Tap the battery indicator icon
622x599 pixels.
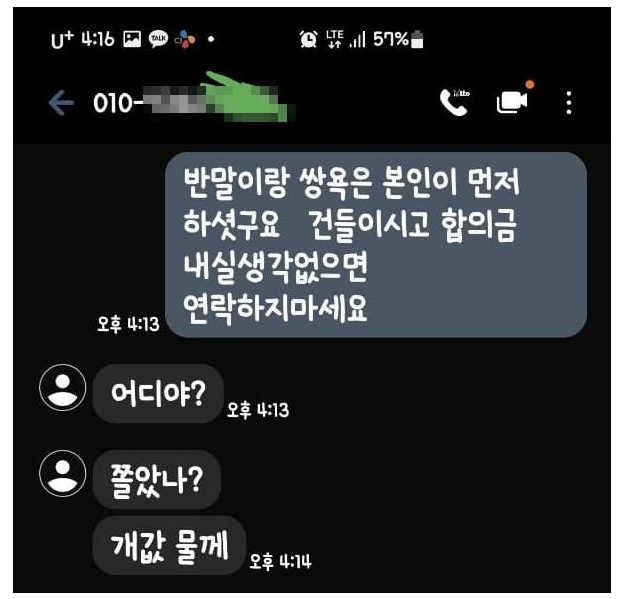pos(417,39)
